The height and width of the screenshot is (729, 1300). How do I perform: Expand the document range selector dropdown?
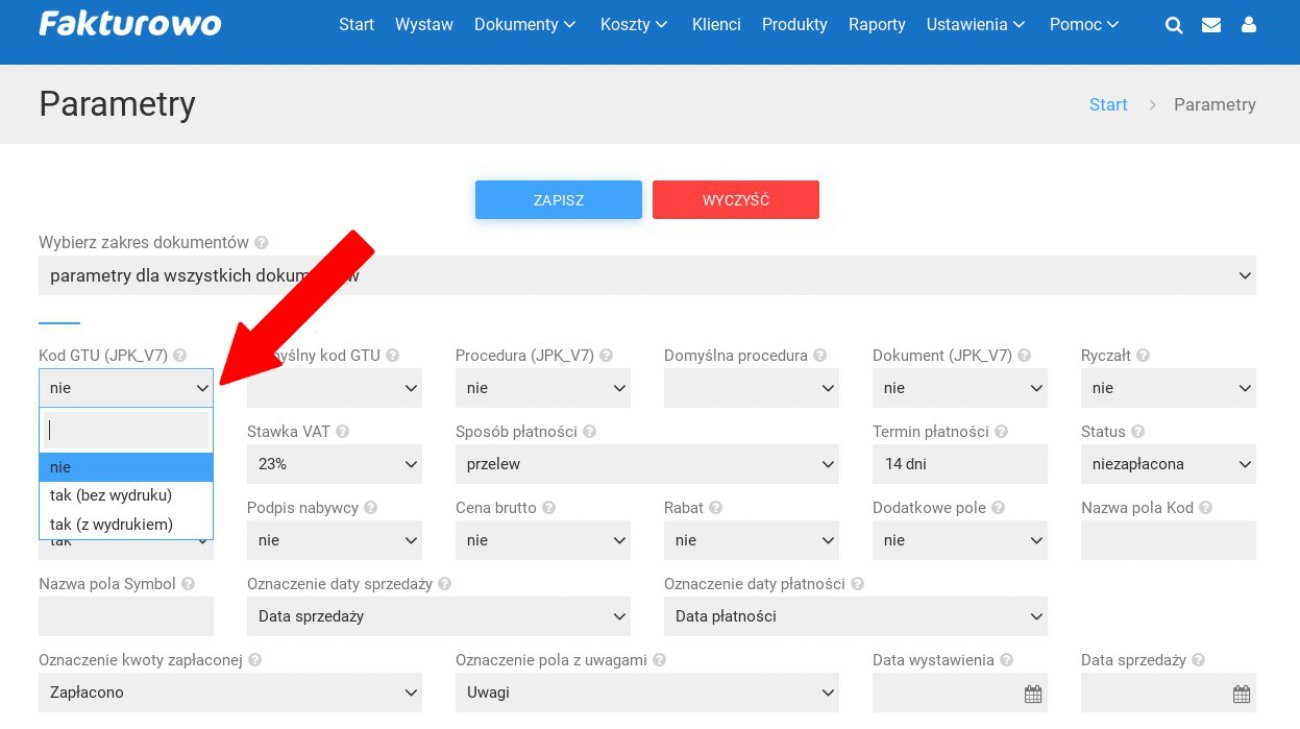[x=646, y=275]
